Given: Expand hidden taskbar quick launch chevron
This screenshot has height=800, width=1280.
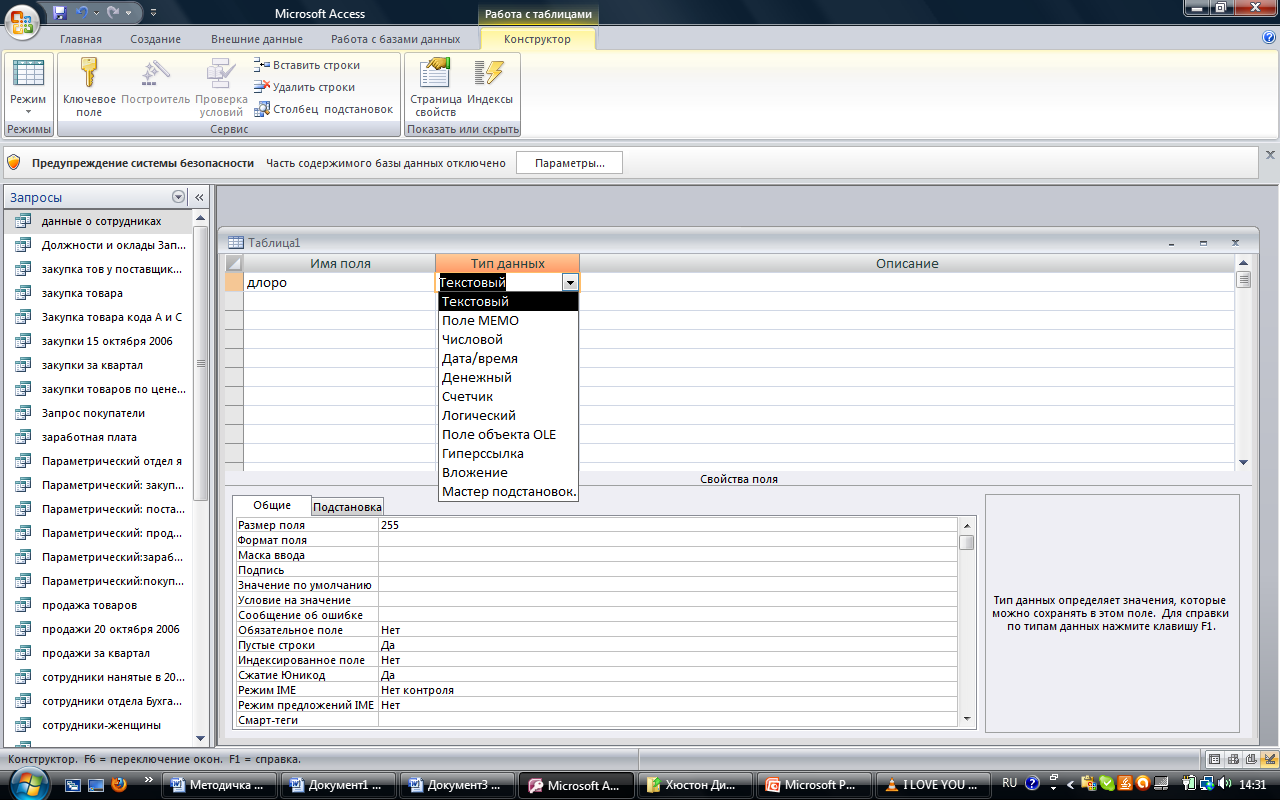Looking at the screenshot, I should [149, 779].
